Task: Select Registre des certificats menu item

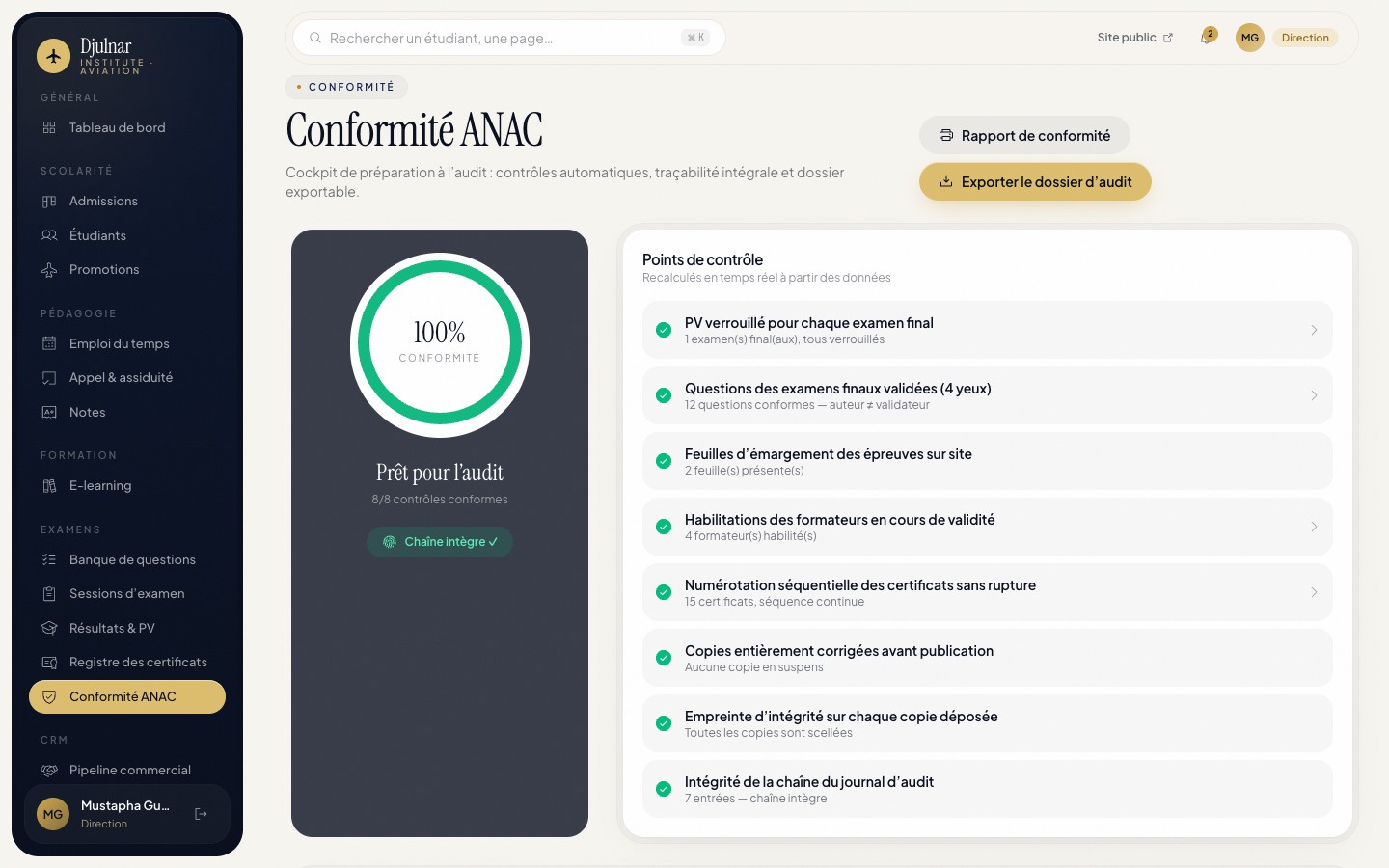Action: [127, 662]
